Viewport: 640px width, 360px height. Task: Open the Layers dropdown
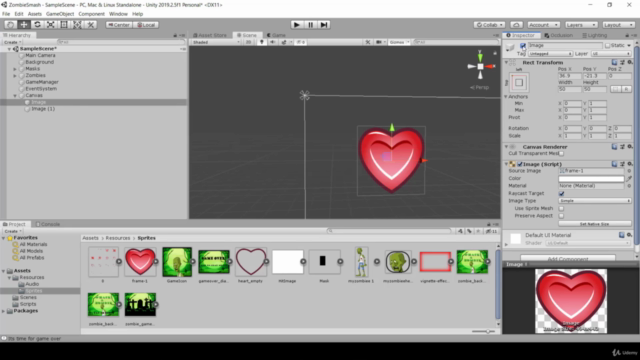pos(581,25)
